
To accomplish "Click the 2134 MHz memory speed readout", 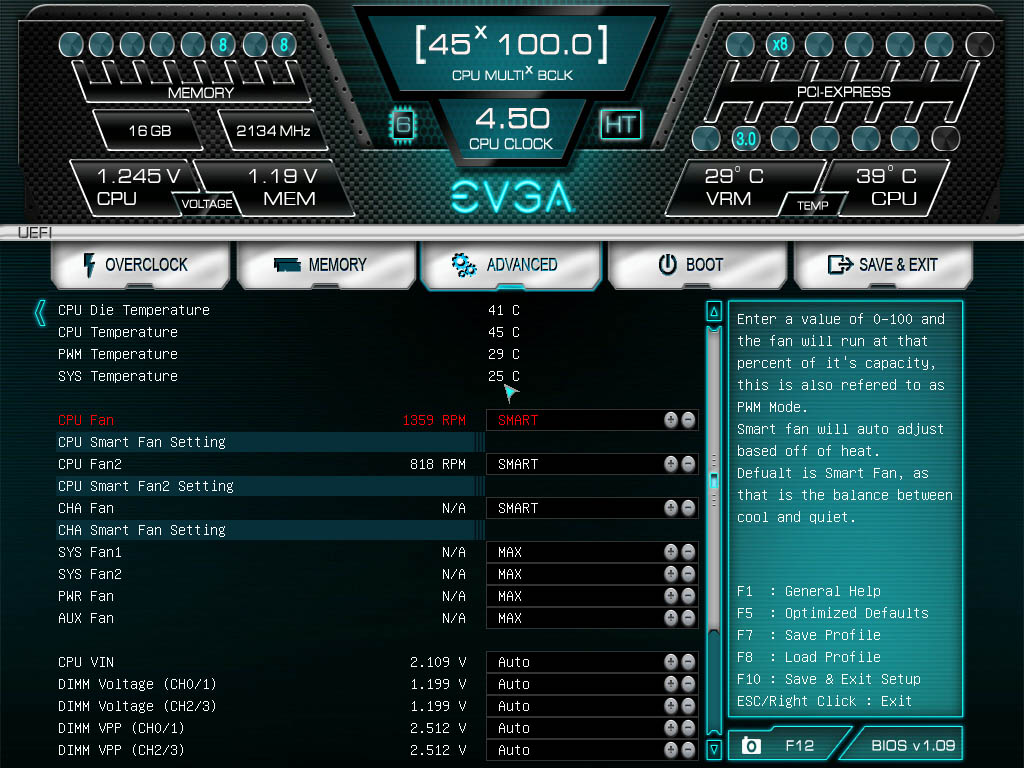I will click(x=273, y=131).
